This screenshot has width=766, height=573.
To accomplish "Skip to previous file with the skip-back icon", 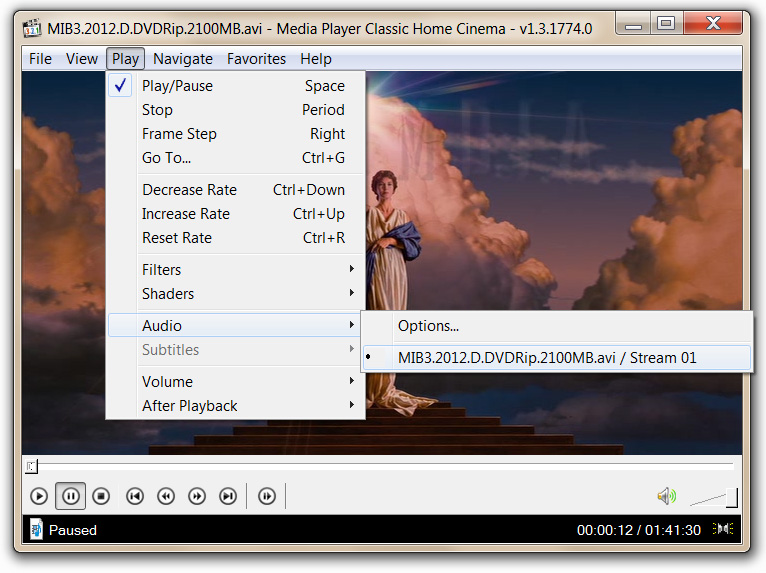I will click(135, 496).
